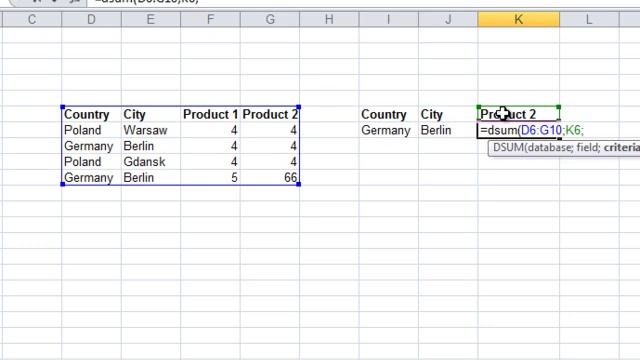Click the field argument in DSUM tooltip
This screenshot has width=640, height=360.
coord(586,147)
